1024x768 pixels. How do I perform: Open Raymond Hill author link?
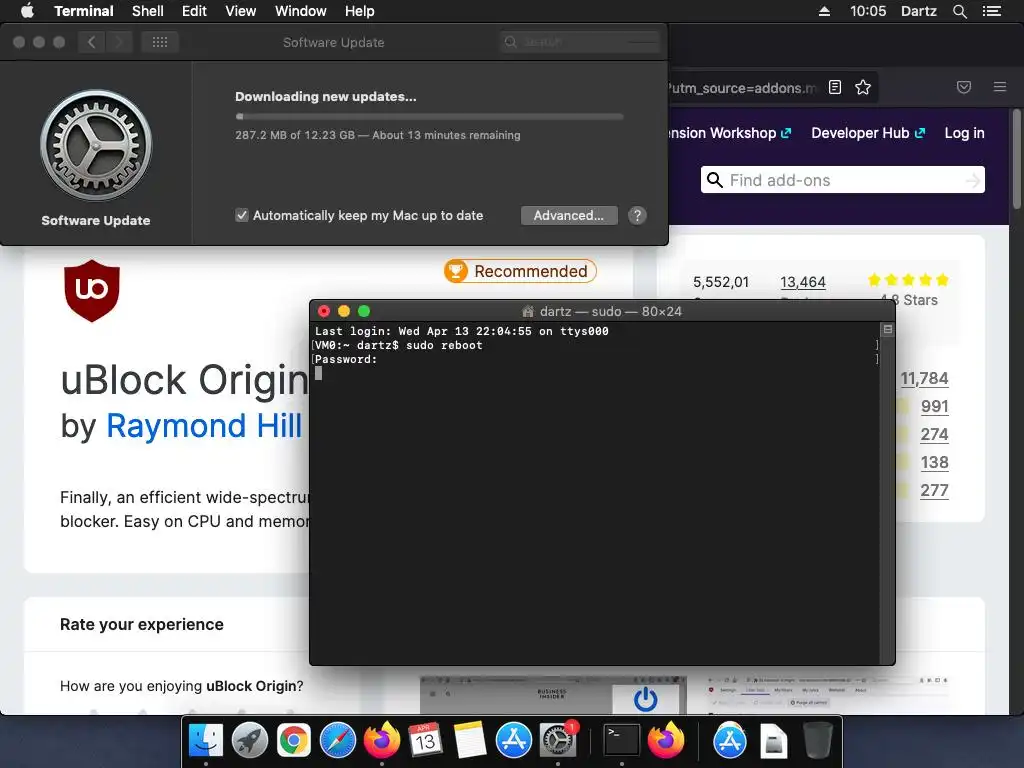[204, 426]
